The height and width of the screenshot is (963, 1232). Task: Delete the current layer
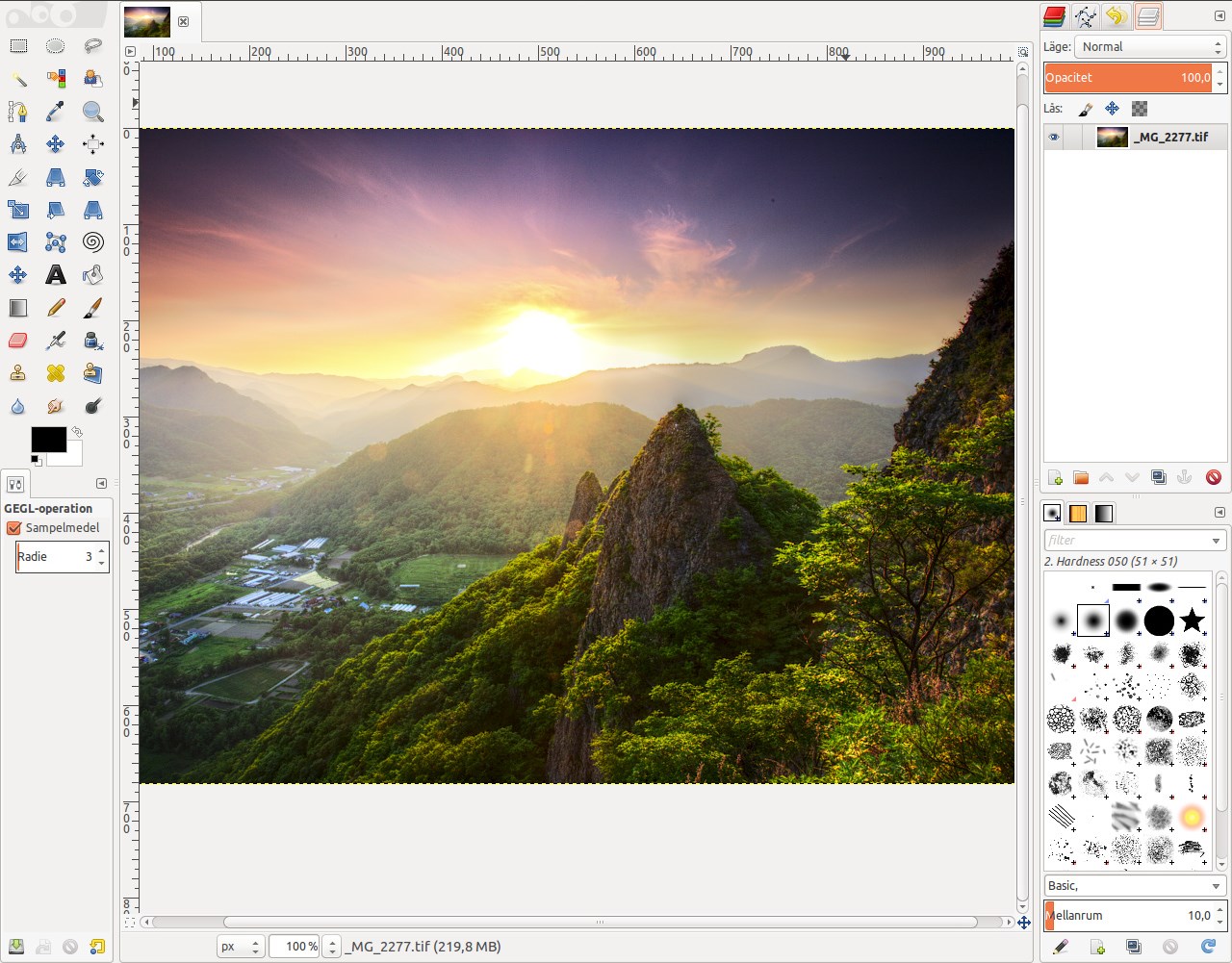[x=1213, y=477]
